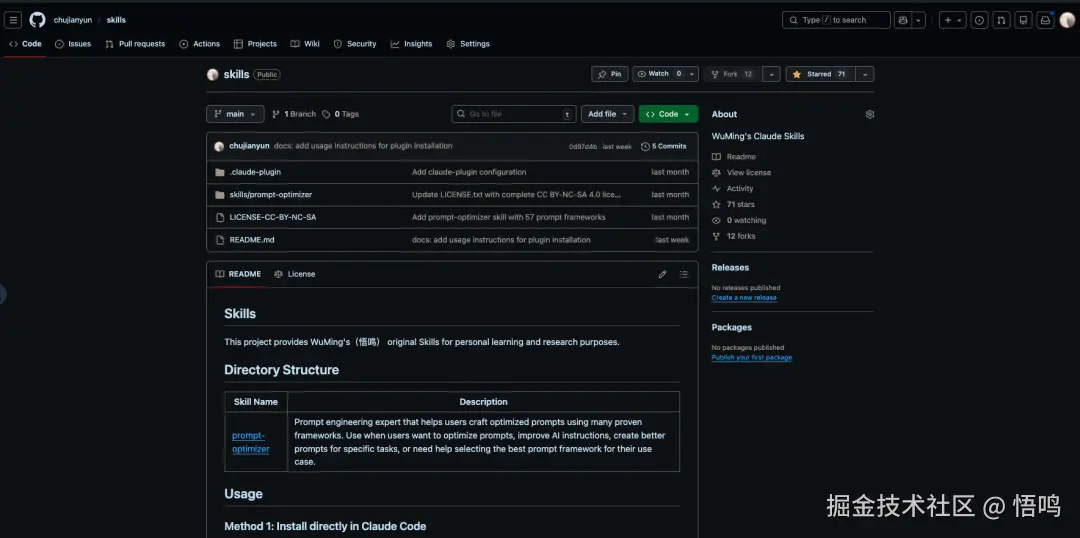Click the GitHub logo icon
This screenshot has height=538, width=1080.
coord(37,20)
